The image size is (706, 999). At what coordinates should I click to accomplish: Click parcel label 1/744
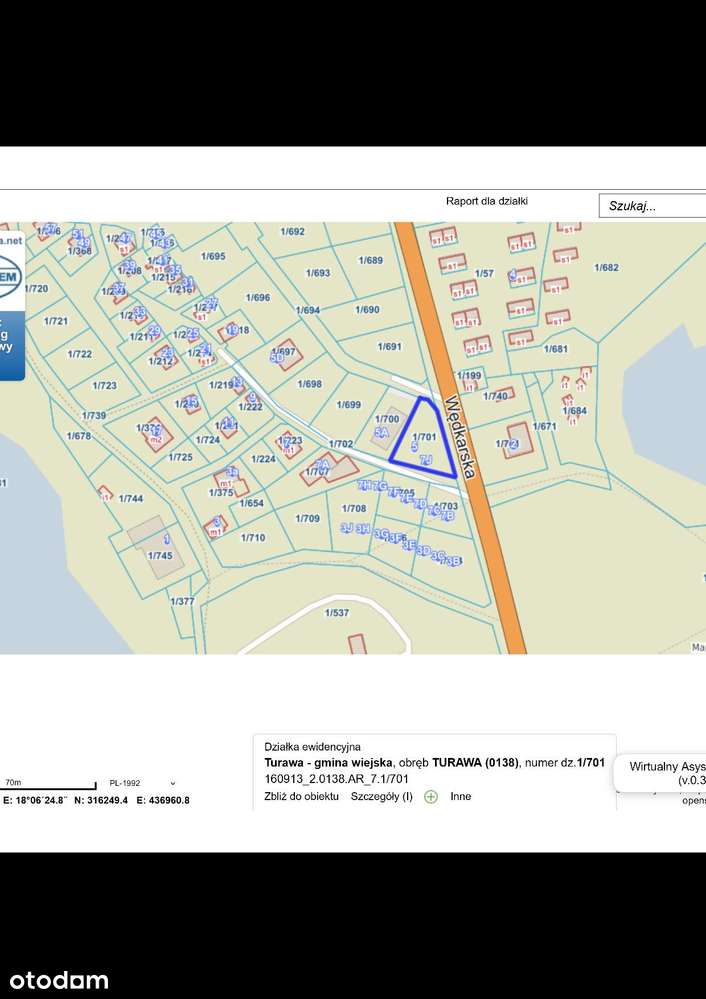[130, 499]
